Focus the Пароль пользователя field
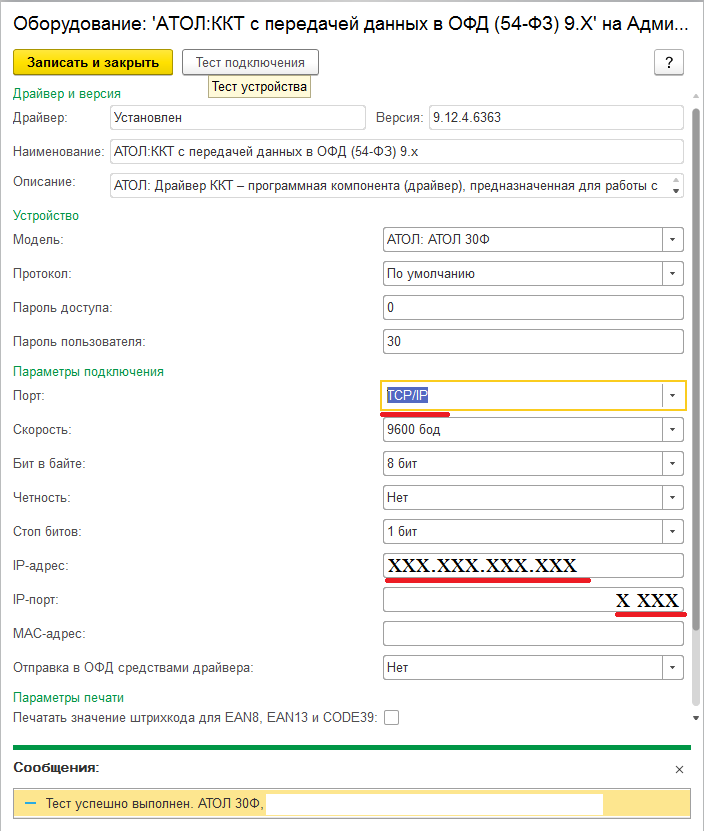Screen dimensions: 704x831 [533, 341]
